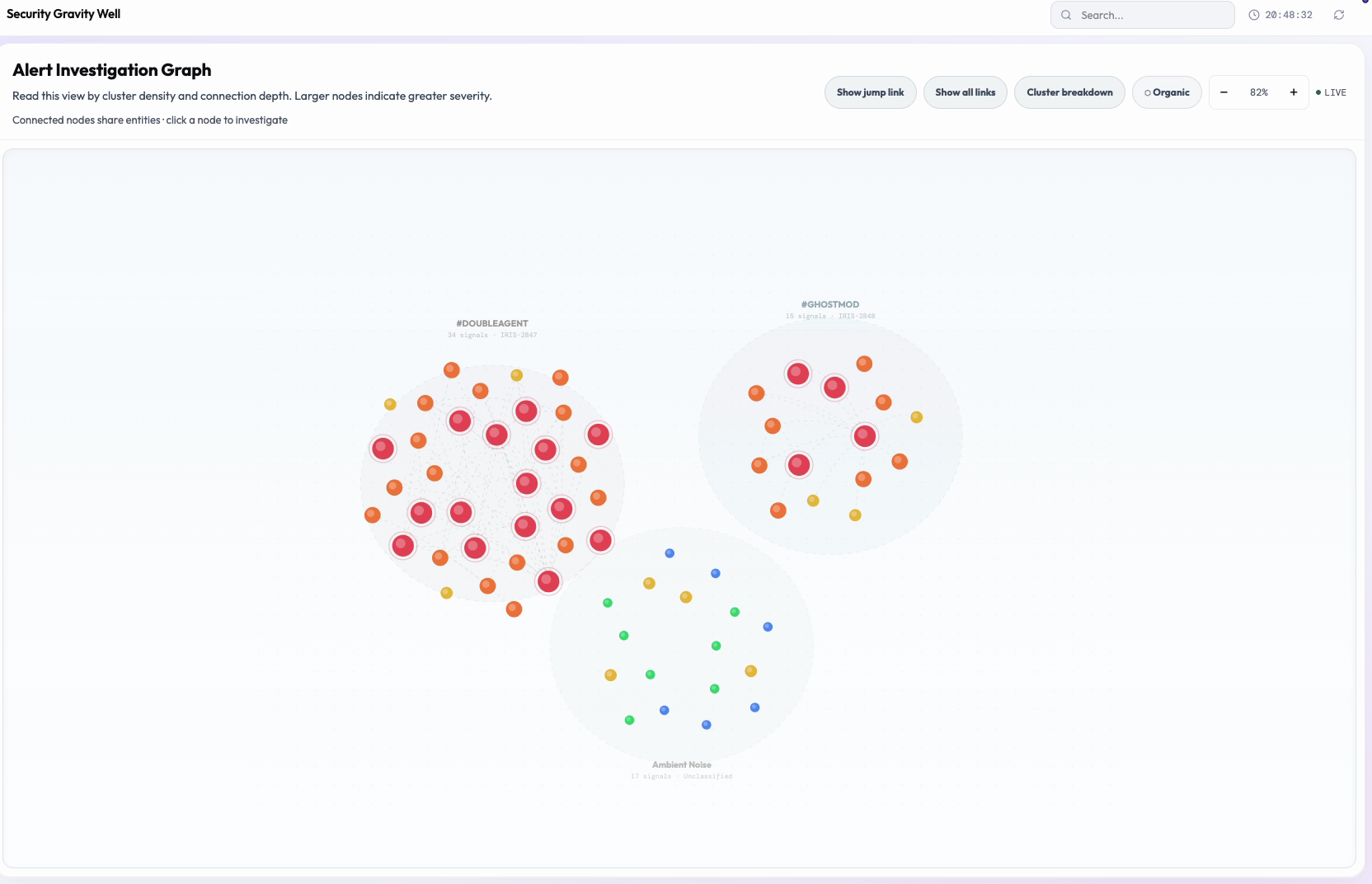Click the magnifier icon in search box
The image size is (1372, 884).
click(x=1066, y=15)
